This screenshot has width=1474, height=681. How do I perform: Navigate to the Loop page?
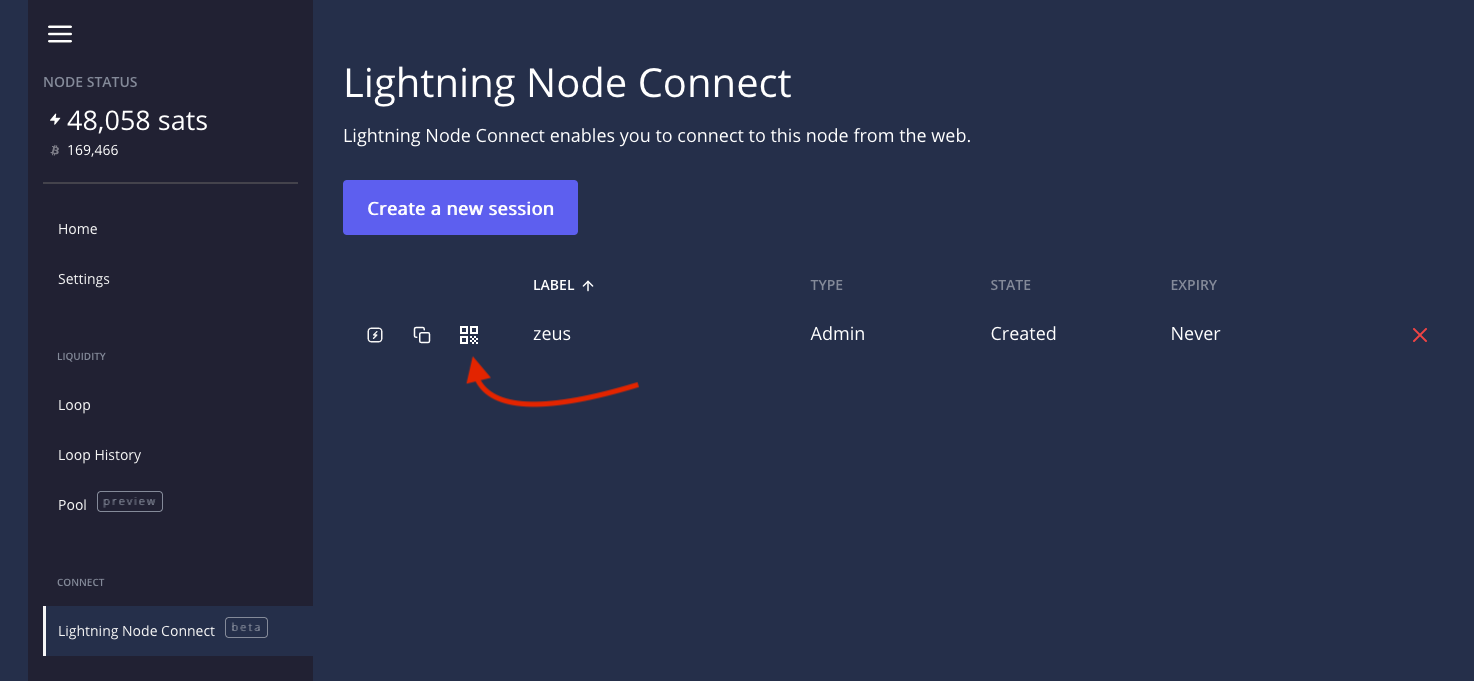pyautogui.click(x=74, y=405)
